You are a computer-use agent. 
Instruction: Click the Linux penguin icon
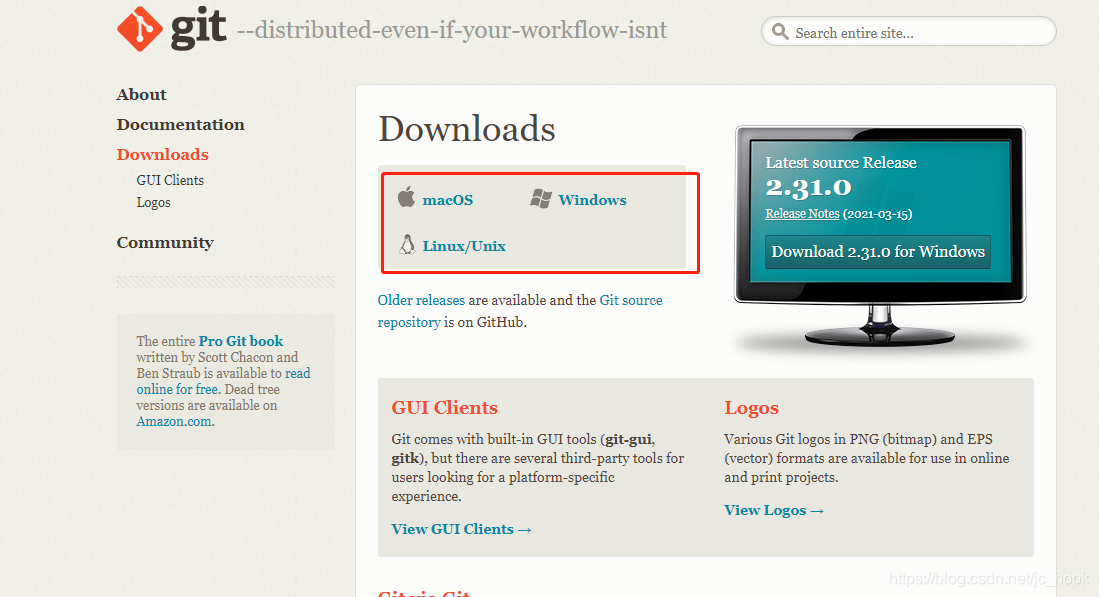[407, 245]
